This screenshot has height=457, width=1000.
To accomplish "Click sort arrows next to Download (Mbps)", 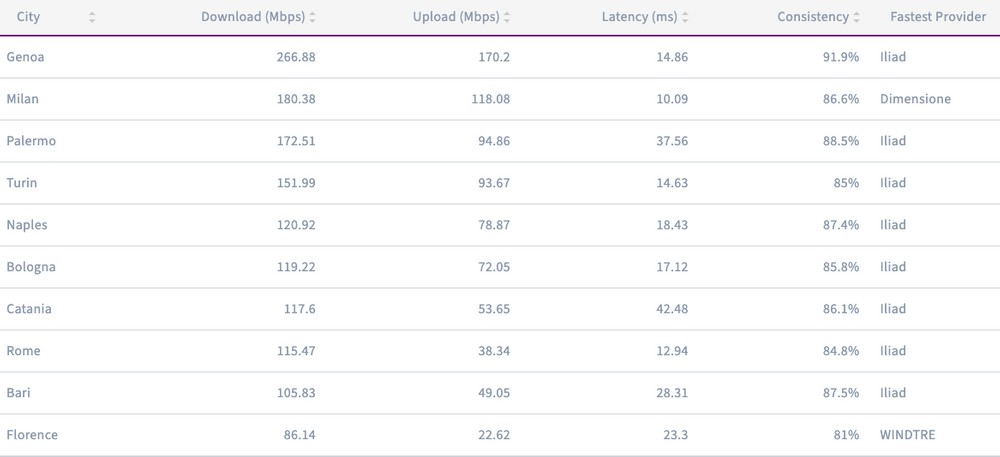I will pos(313,17).
